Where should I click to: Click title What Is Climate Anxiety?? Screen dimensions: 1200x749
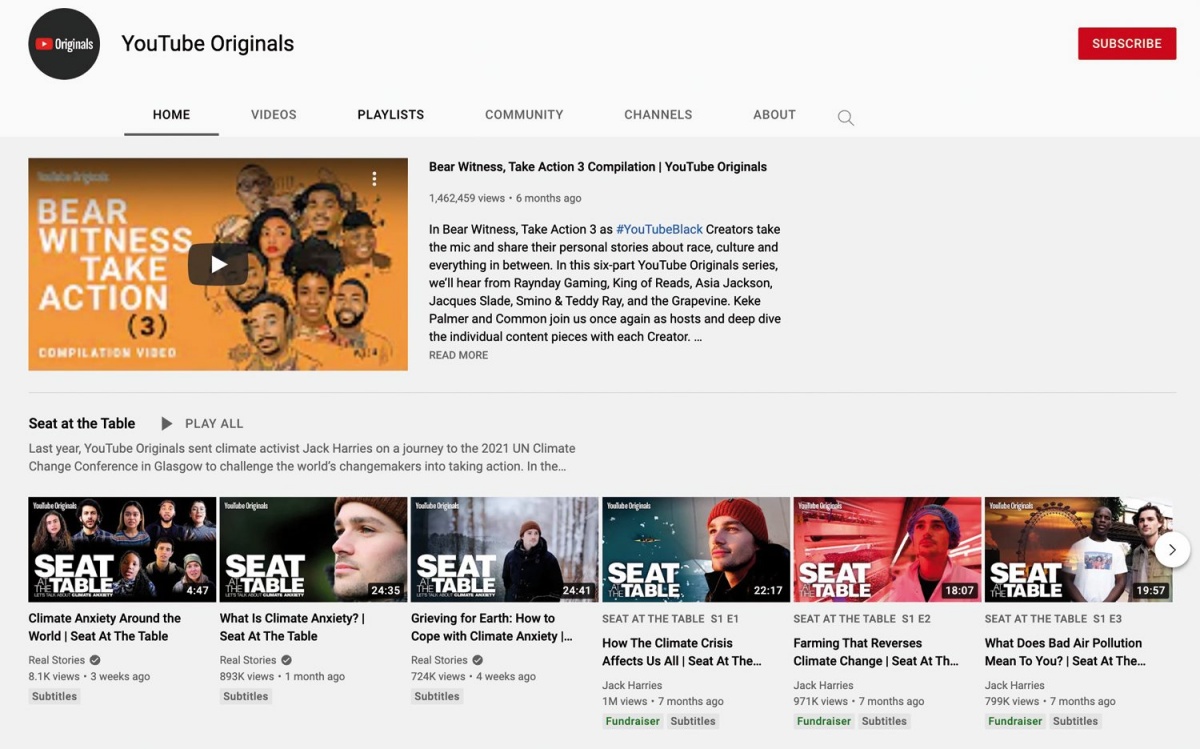[292, 627]
